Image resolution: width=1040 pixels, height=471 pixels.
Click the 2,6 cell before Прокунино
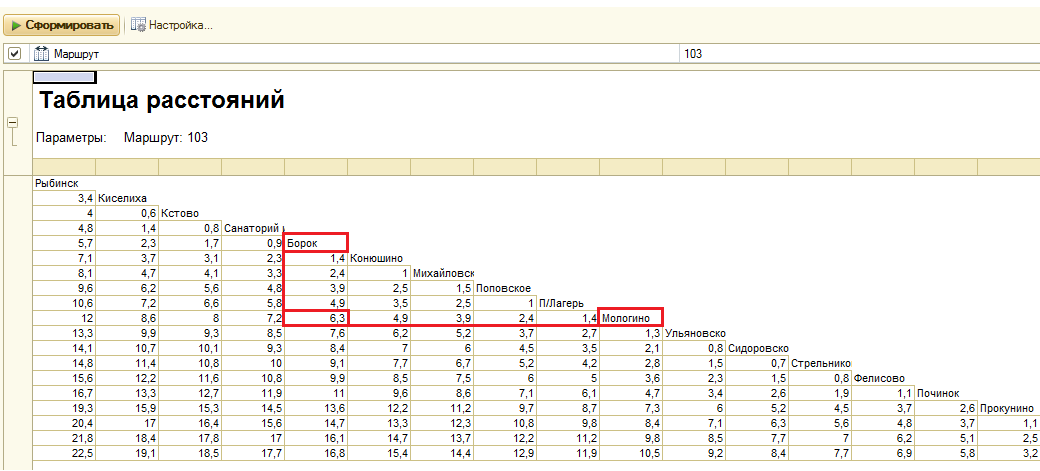tap(946, 408)
